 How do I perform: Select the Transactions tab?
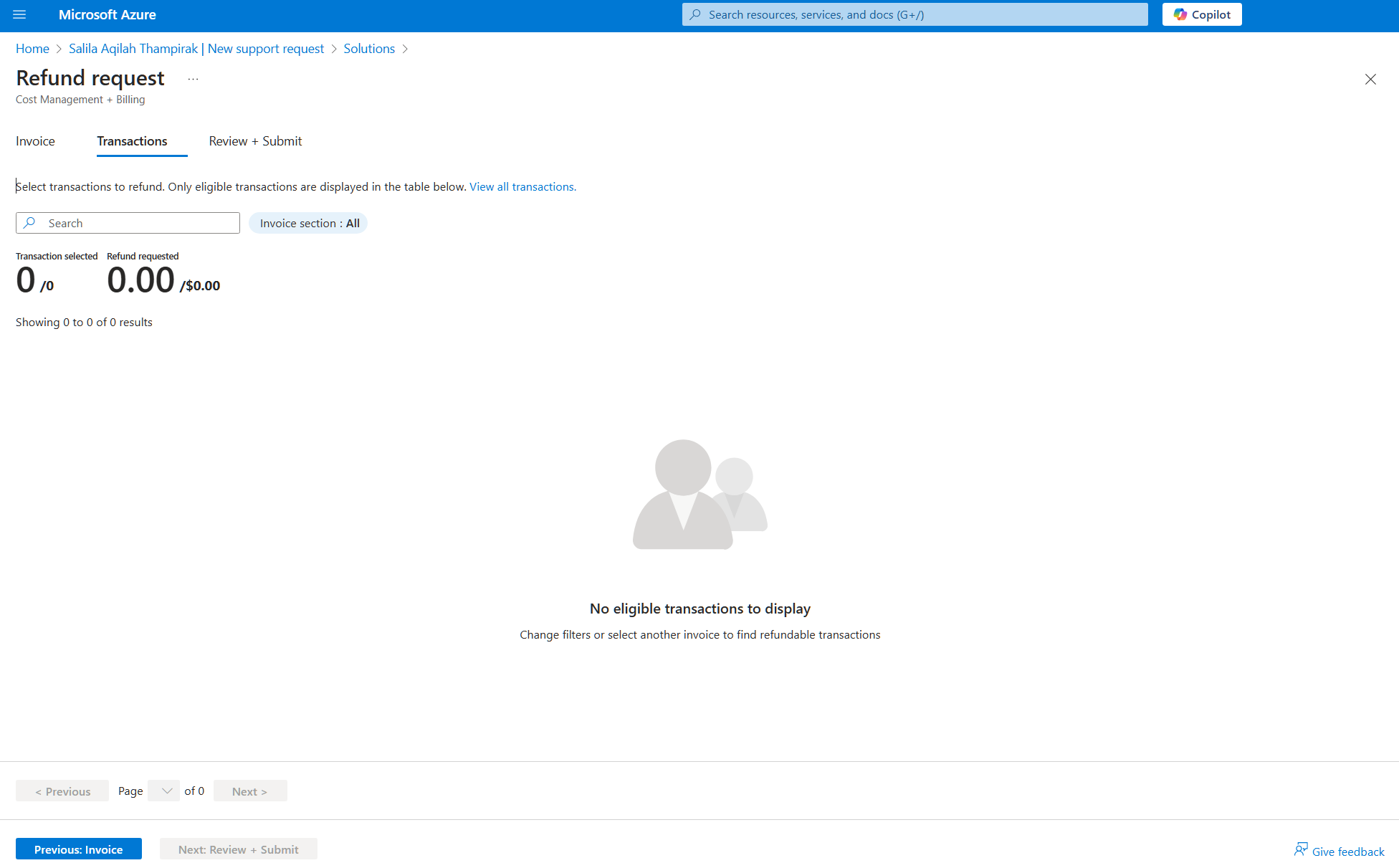tap(132, 141)
